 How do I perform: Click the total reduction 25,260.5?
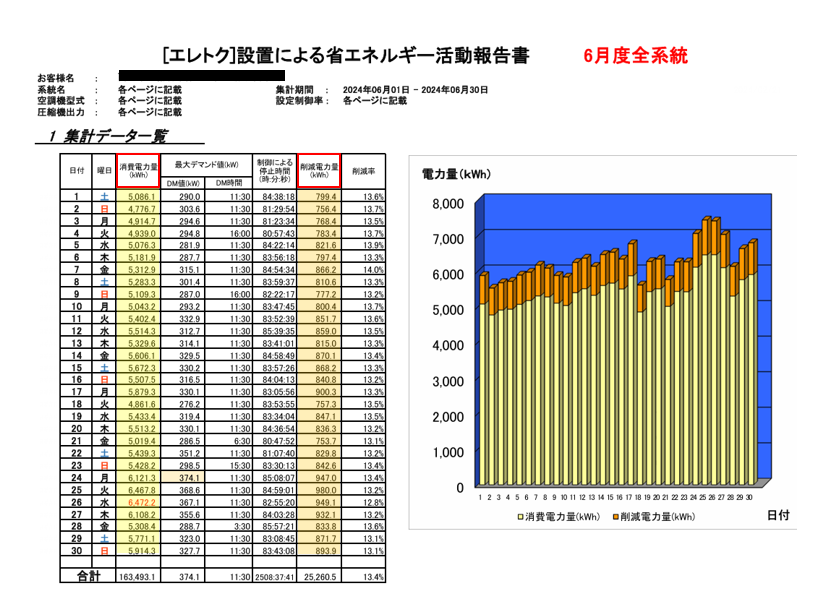pos(321,577)
